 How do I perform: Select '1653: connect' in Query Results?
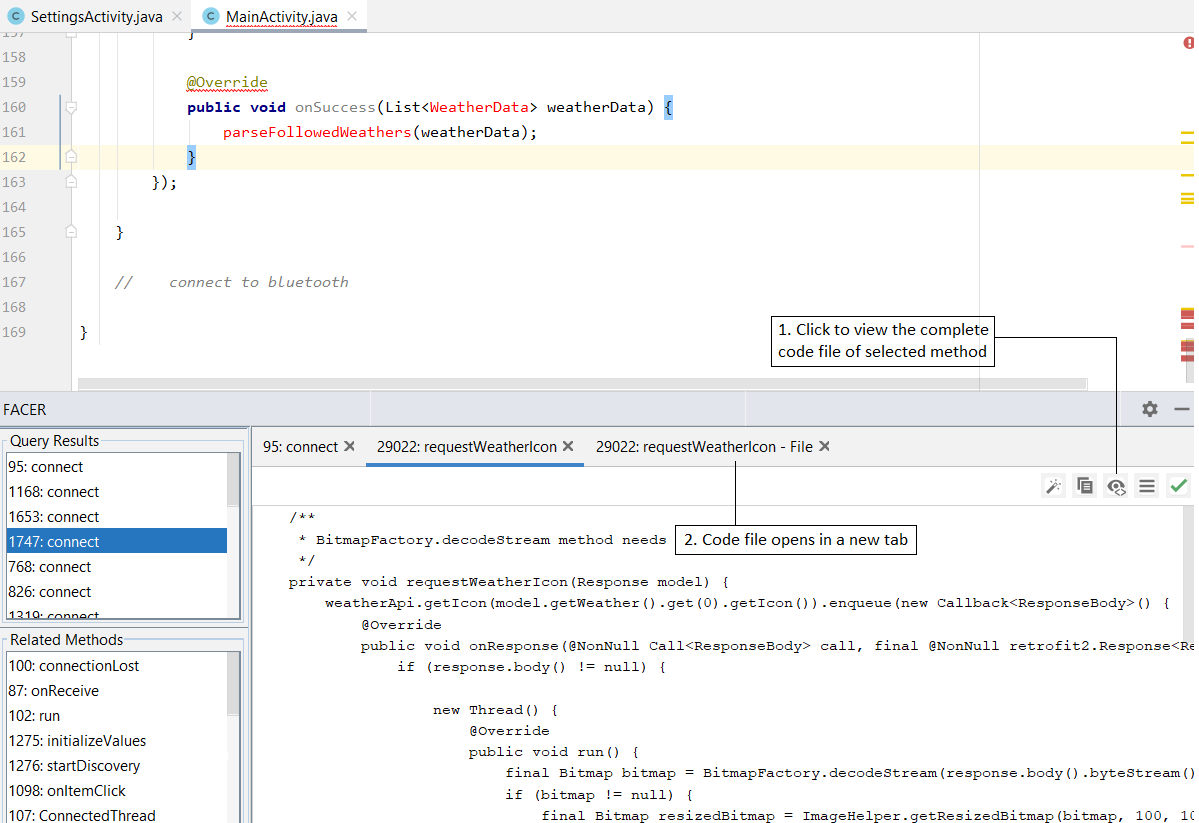coord(117,517)
